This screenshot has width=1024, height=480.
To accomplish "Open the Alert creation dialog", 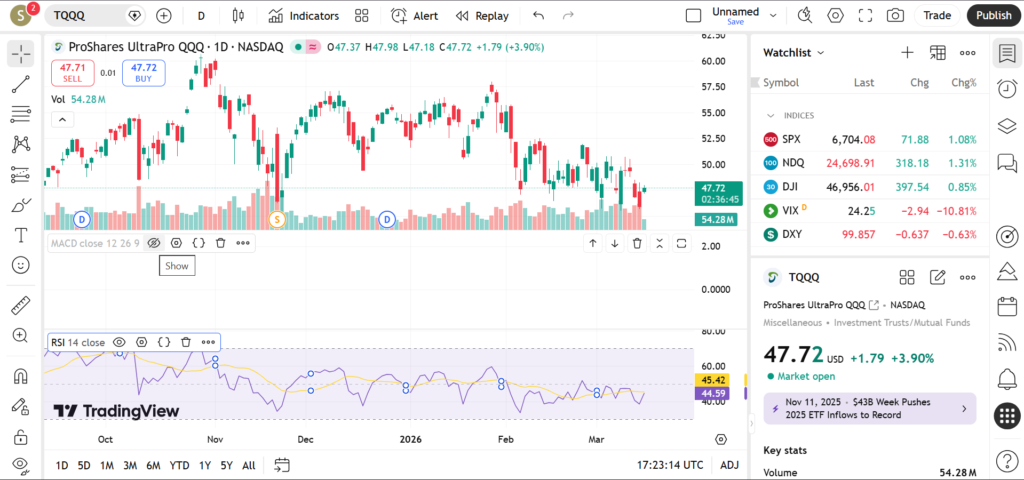I will pos(414,16).
